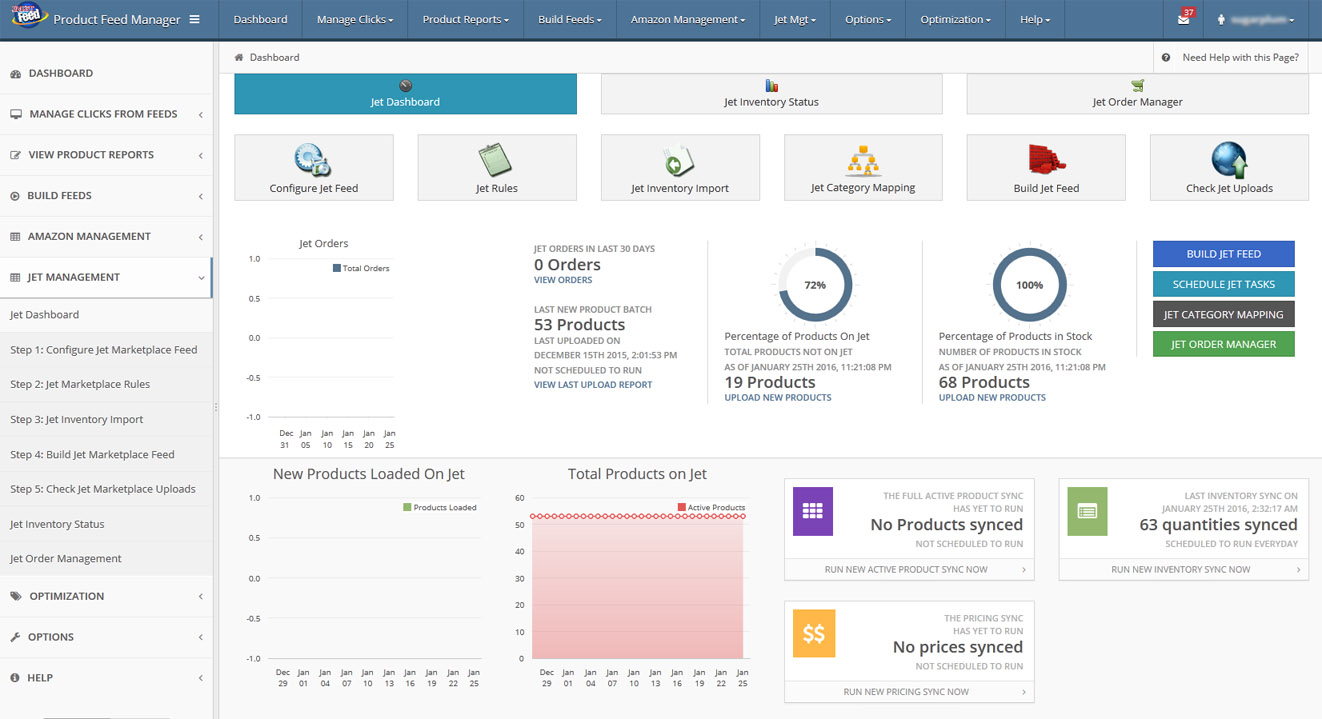
Task: Click the help question mark icon
Action: click(x=1166, y=57)
